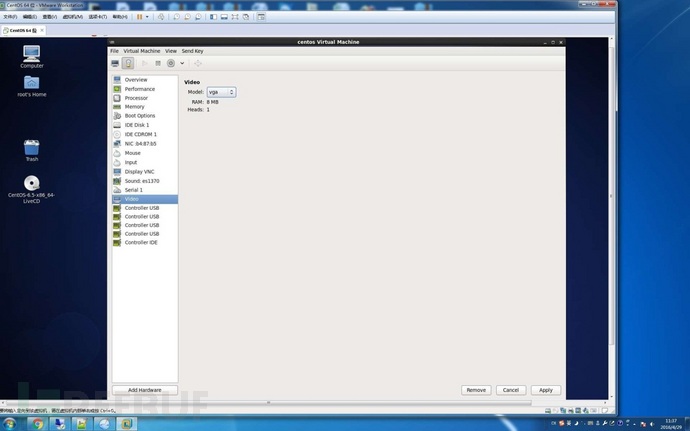Click the greyed-out Run (play) button
This screenshot has width=690, height=431.
coord(144,63)
